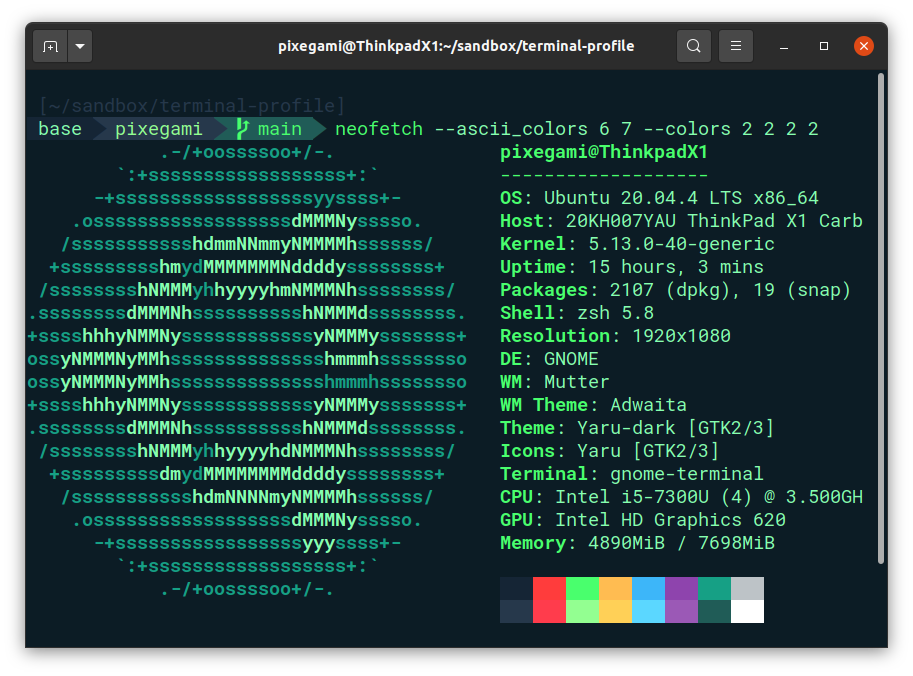Click the git branch icon before main

click(242, 129)
